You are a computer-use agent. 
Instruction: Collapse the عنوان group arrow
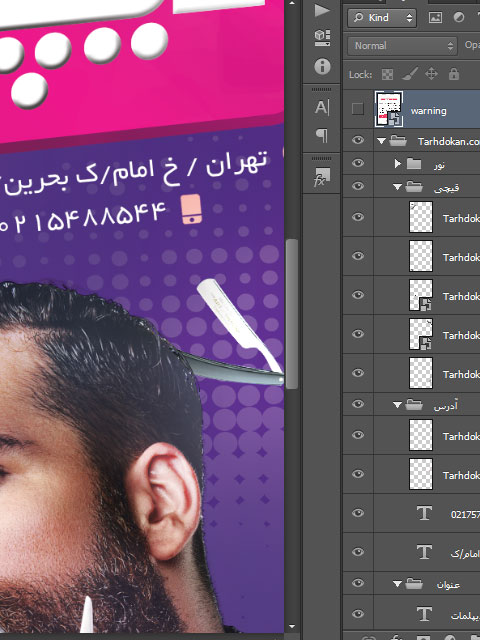tap(397, 584)
